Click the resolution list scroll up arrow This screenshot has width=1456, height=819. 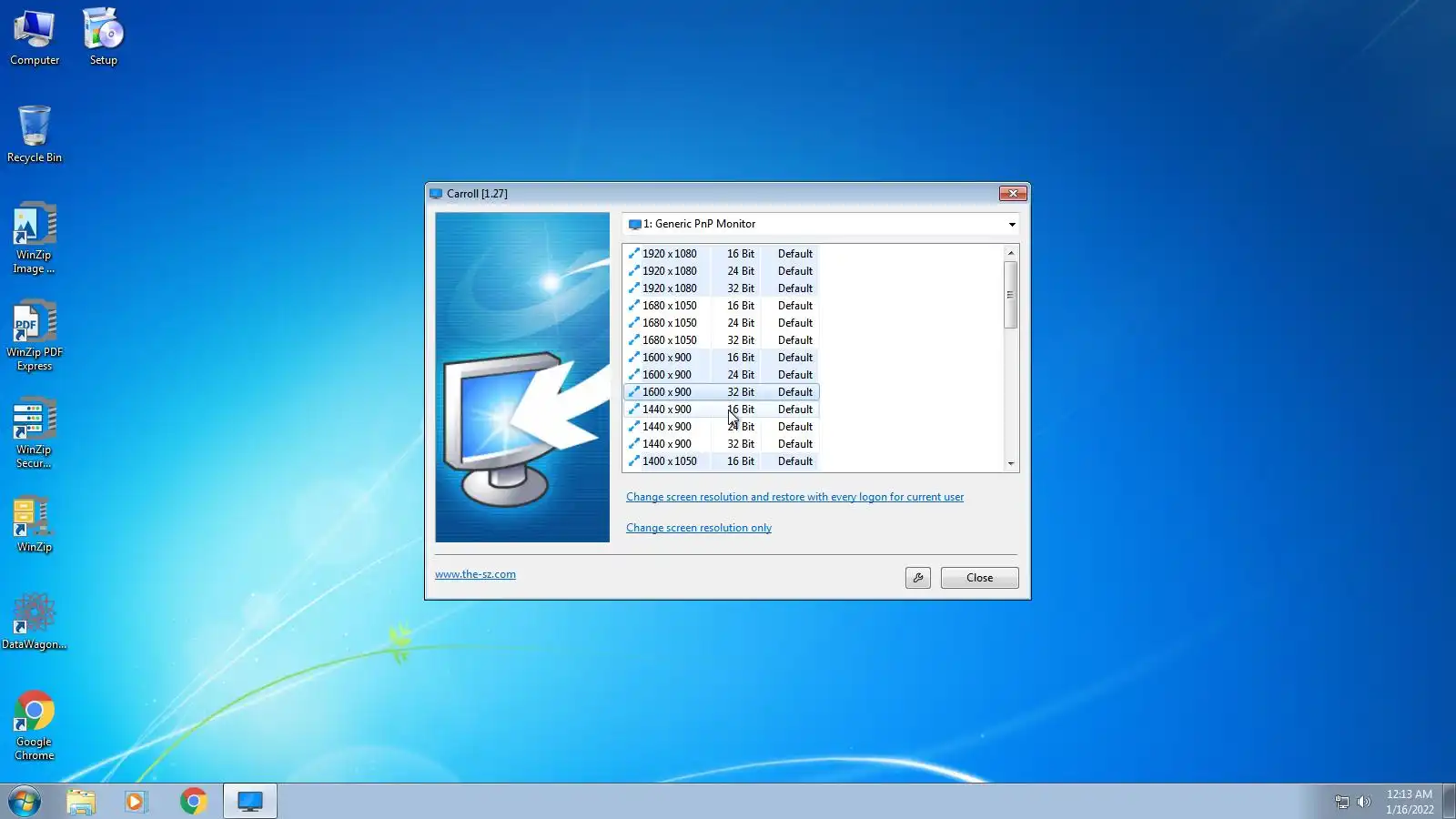tap(1011, 253)
